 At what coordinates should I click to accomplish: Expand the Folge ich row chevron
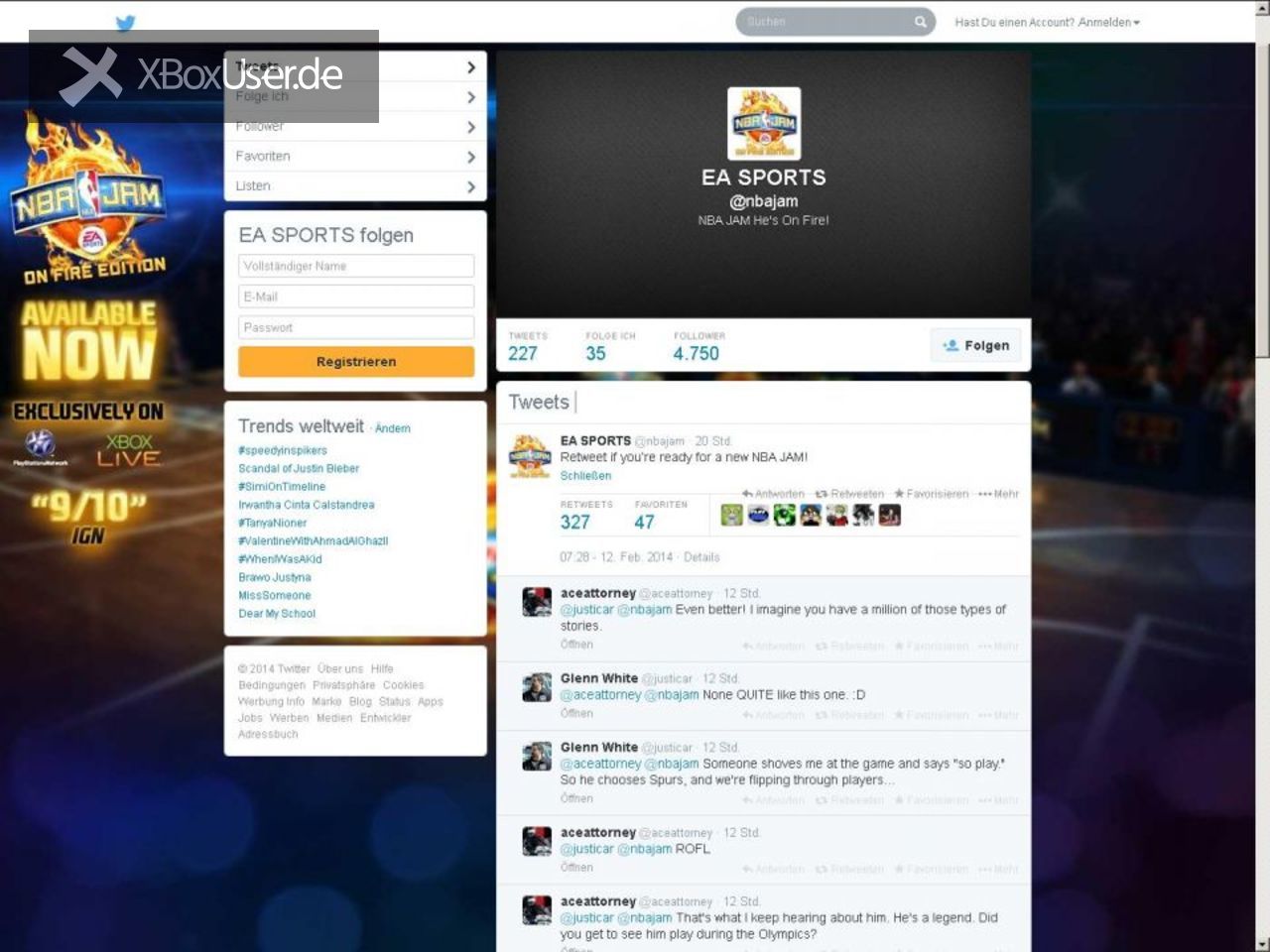(470, 97)
